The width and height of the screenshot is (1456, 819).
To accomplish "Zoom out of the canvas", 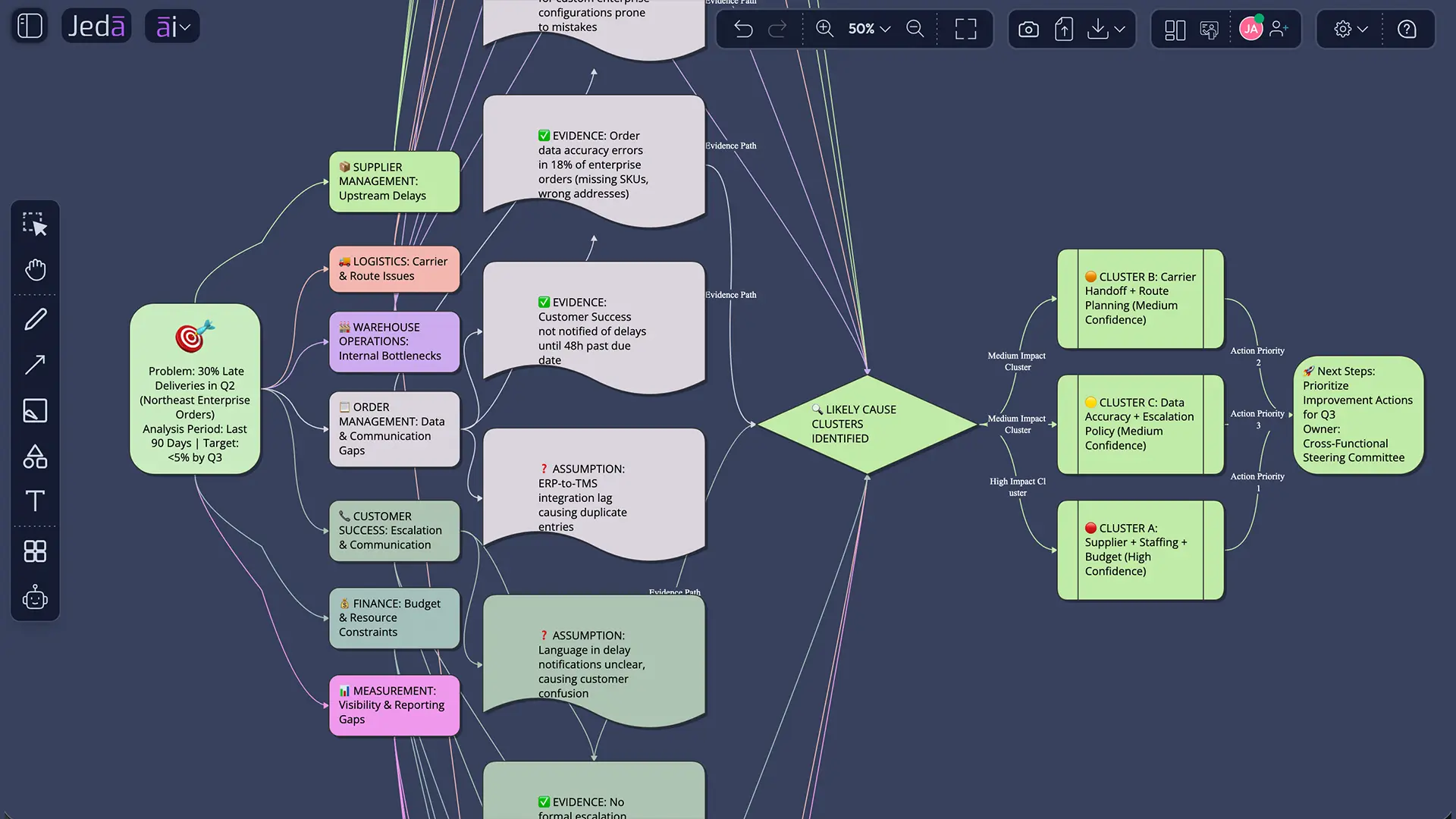I will [915, 29].
